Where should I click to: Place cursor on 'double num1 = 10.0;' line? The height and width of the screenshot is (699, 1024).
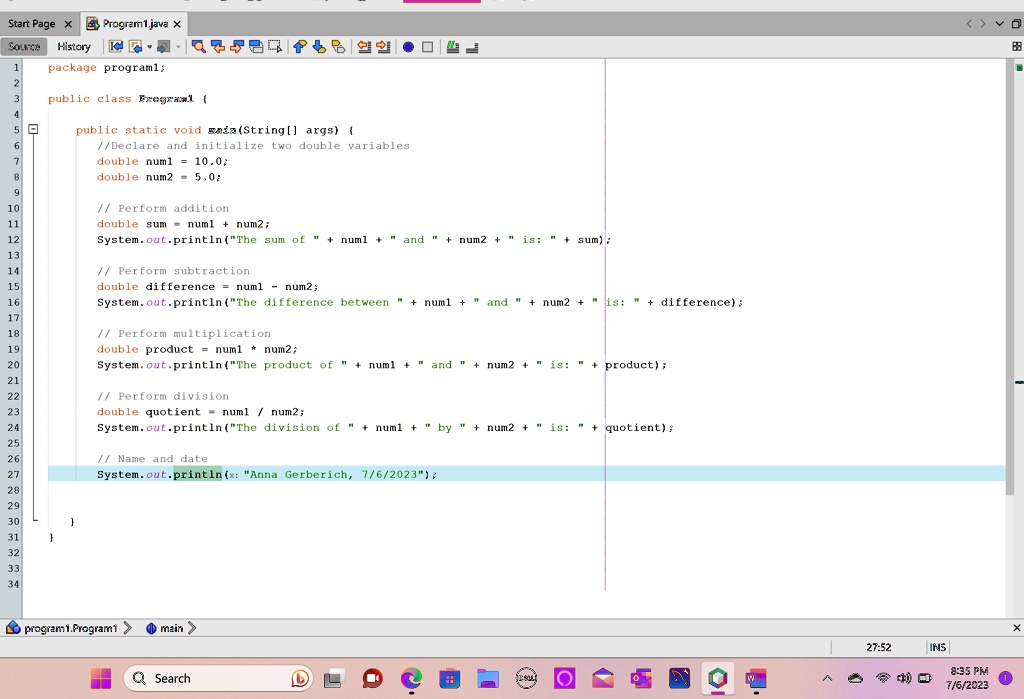point(162,161)
